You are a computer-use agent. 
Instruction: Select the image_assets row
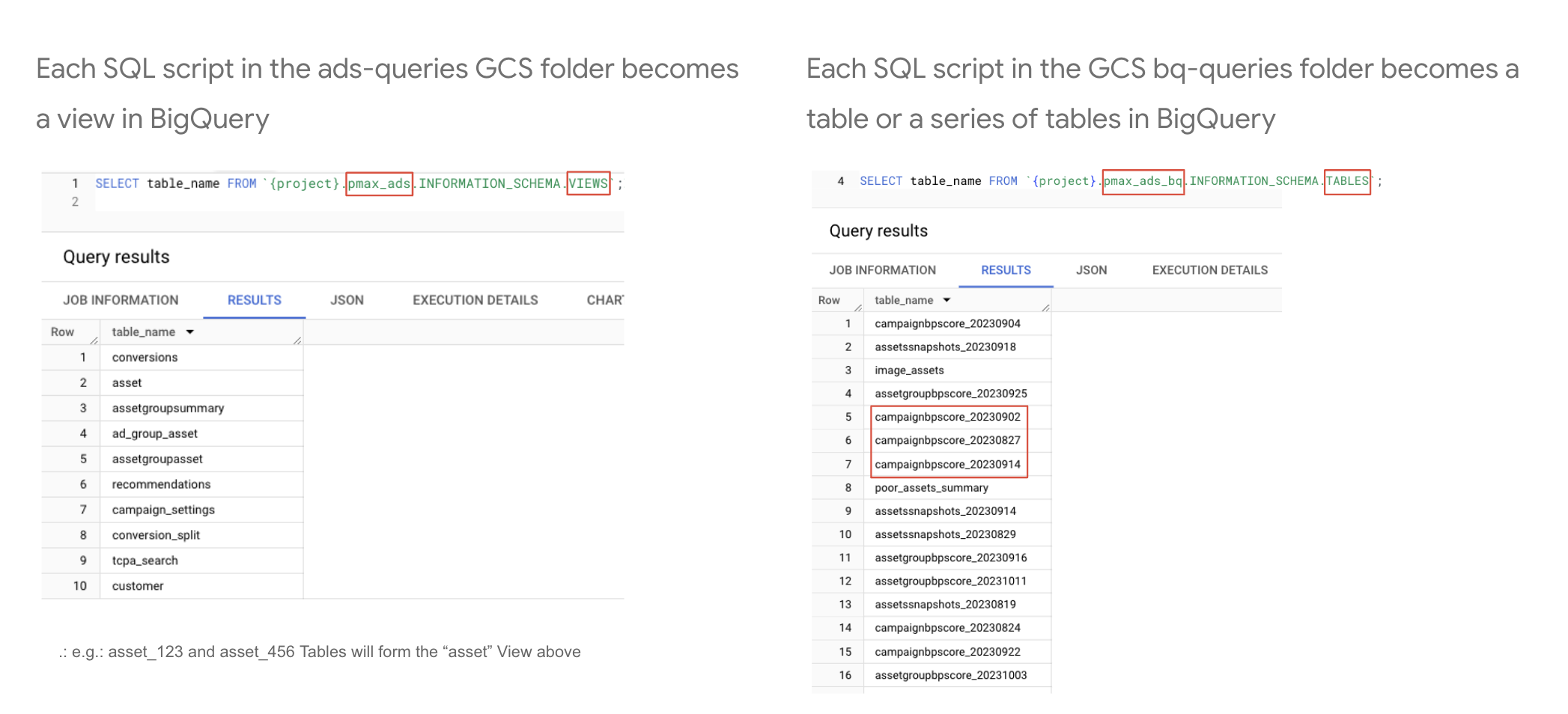point(932,370)
